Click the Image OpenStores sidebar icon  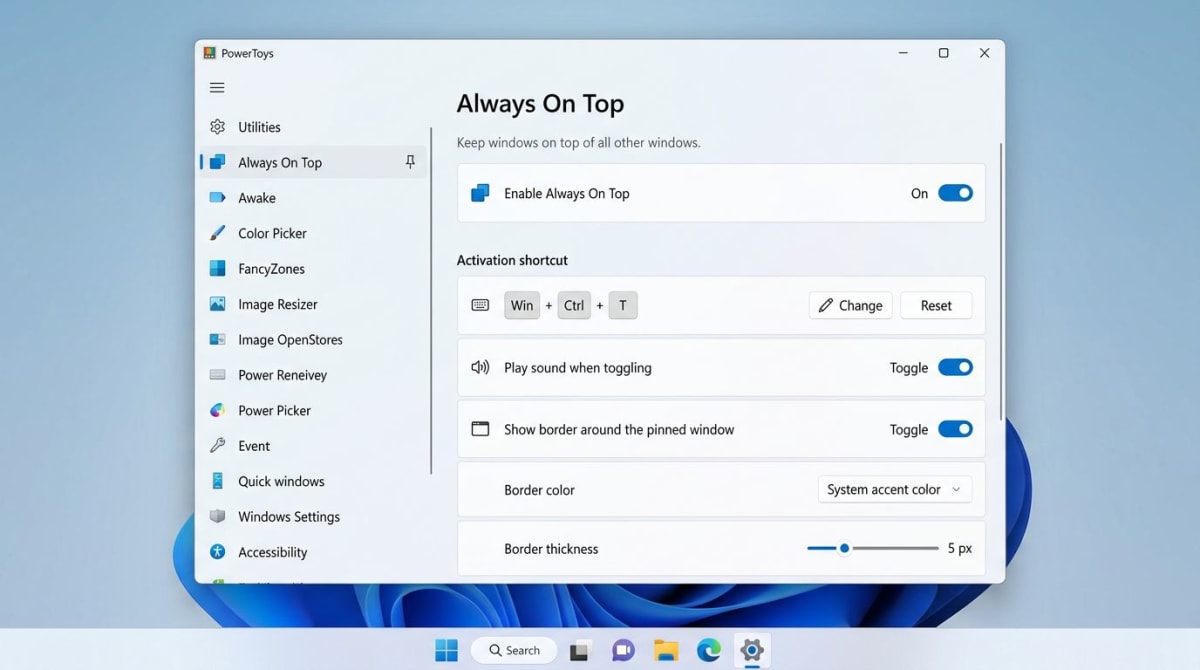click(217, 339)
